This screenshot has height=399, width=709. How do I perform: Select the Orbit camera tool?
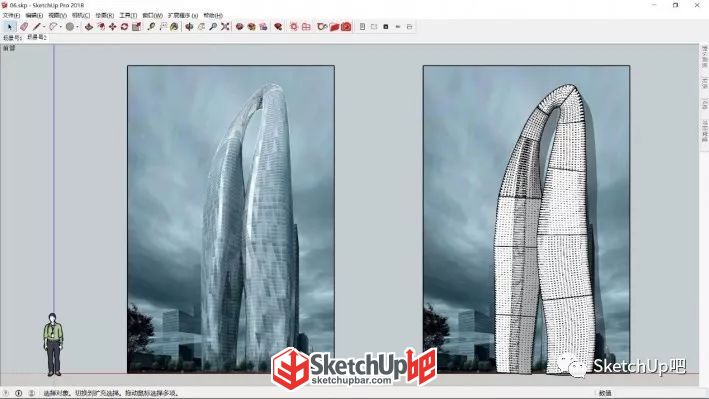(x=189, y=27)
